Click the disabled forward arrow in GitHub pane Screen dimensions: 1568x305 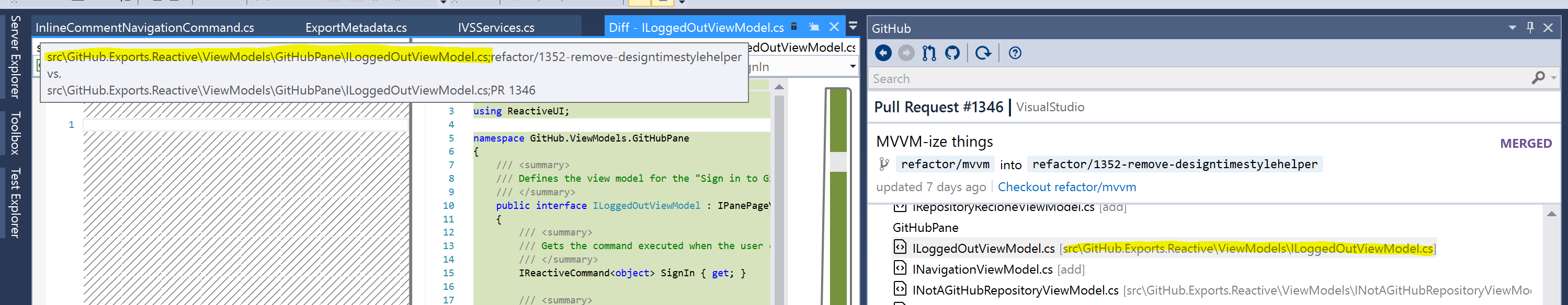(x=906, y=53)
